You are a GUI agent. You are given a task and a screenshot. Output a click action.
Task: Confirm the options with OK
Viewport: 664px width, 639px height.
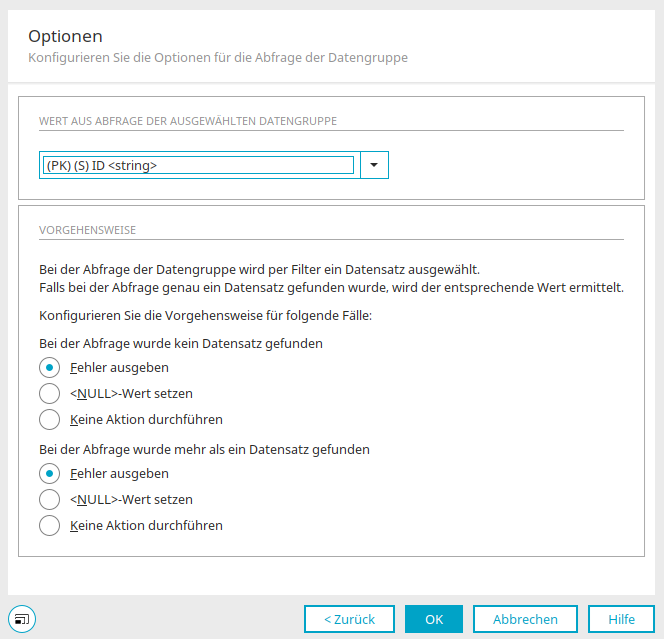tap(434, 619)
